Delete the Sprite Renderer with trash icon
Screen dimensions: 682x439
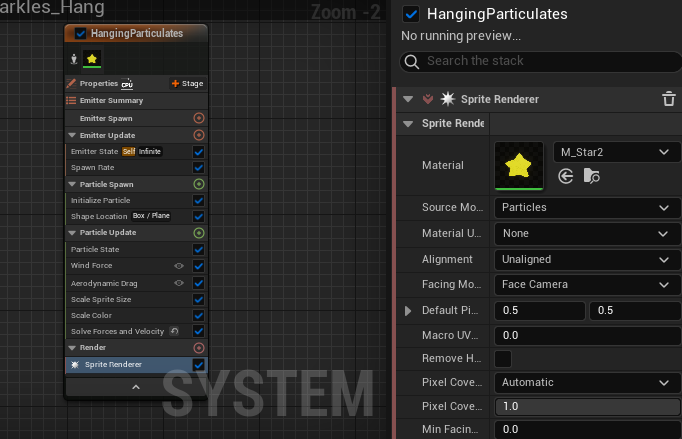[x=669, y=99]
